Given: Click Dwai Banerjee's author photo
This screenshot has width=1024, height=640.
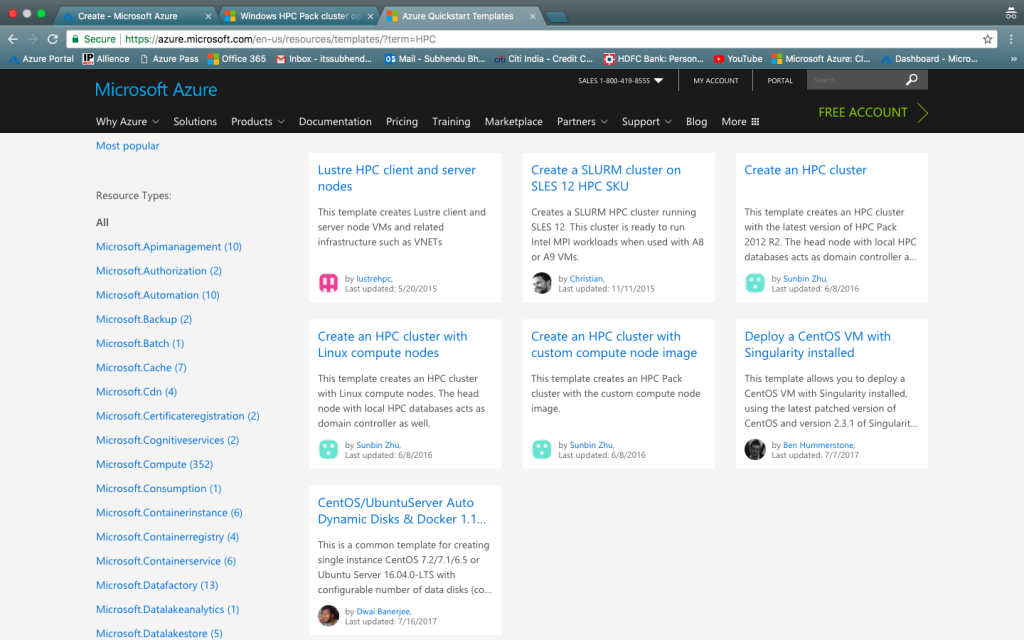Looking at the screenshot, I should (328, 616).
